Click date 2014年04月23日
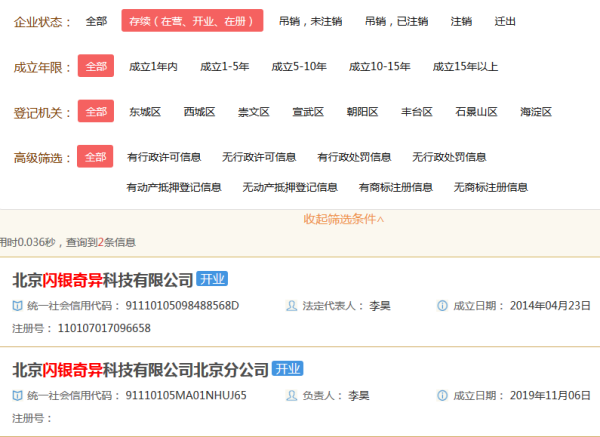The height and width of the screenshot is (437, 600). (550, 306)
